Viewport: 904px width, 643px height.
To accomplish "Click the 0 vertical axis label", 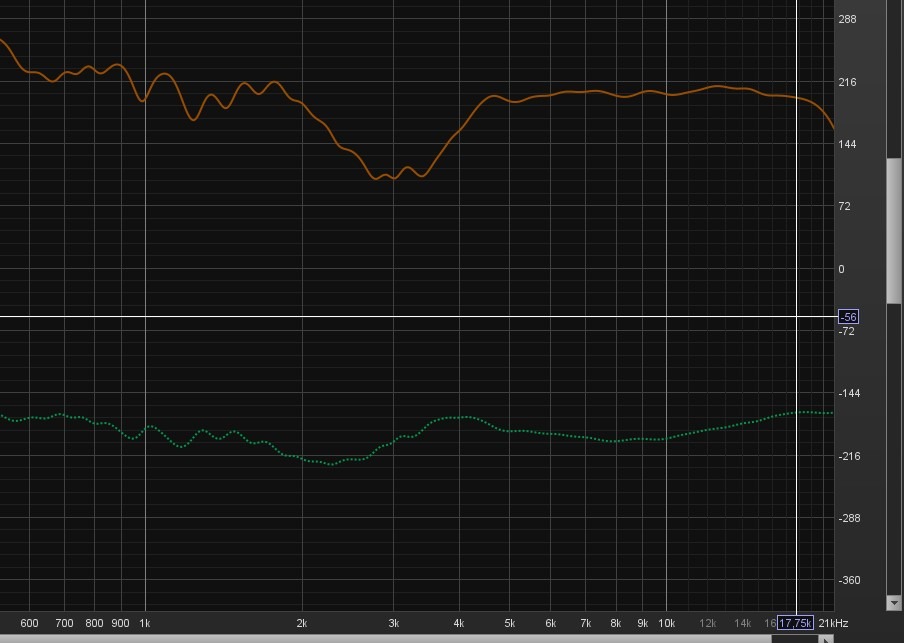I will (841, 269).
